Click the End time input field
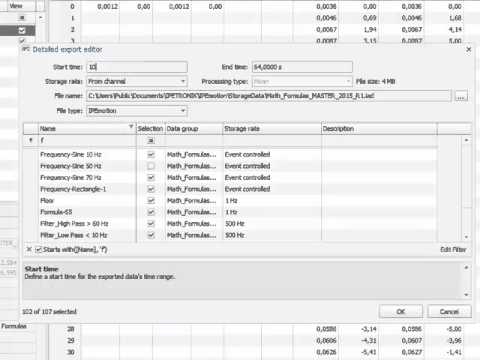Image resolution: width=480 pixels, height=360 pixels. [302, 67]
